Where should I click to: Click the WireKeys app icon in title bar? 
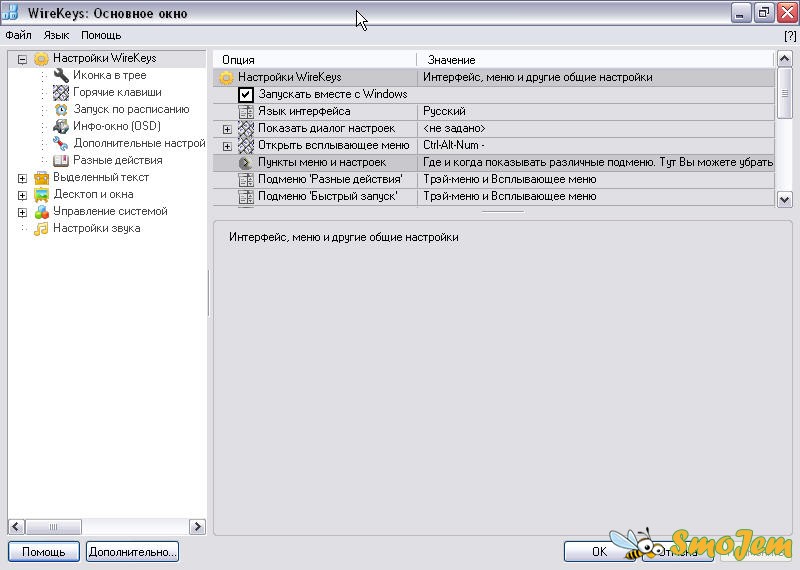[x=10, y=12]
